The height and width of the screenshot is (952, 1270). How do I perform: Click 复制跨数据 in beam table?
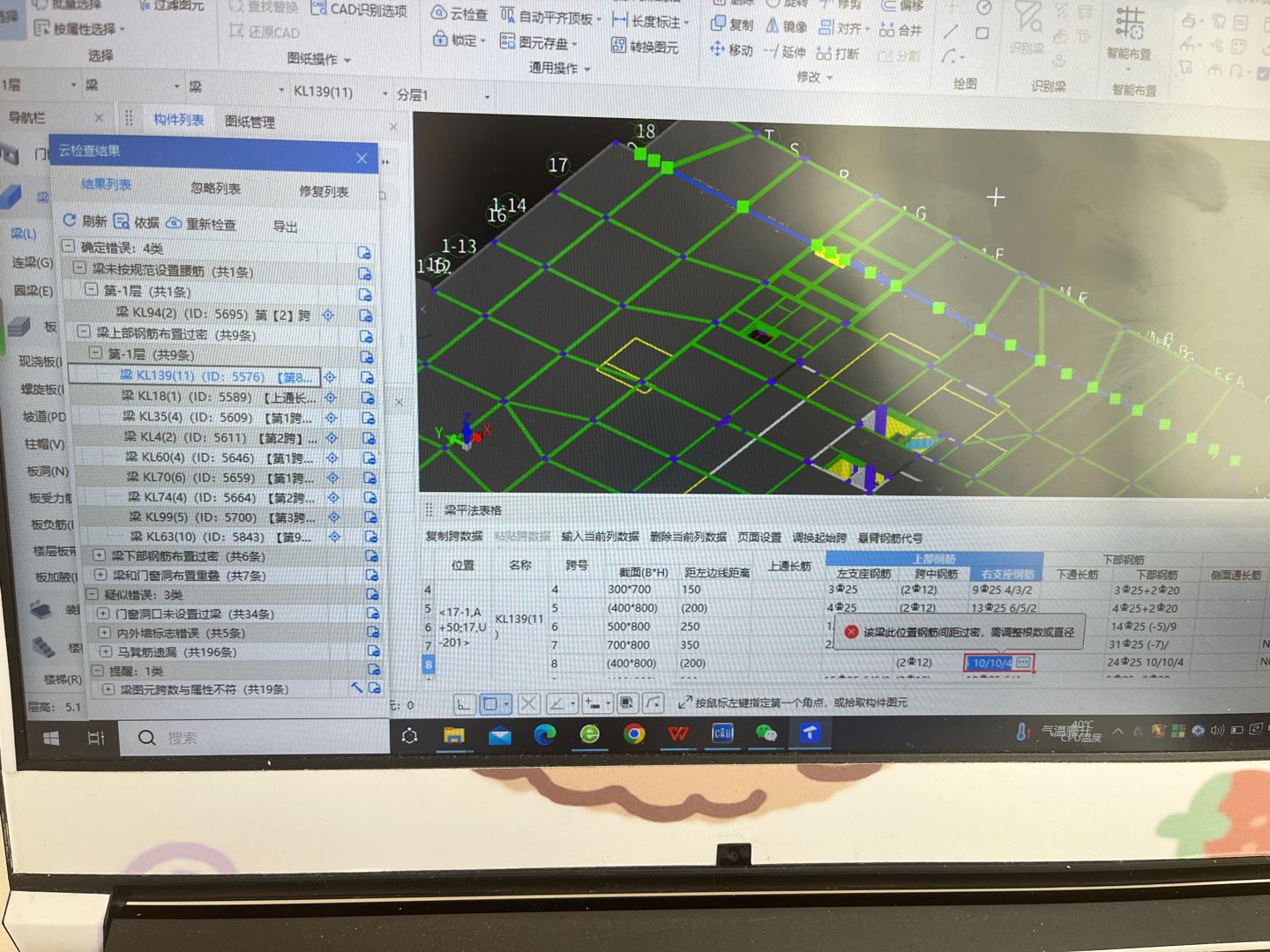[x=453, y=536]
